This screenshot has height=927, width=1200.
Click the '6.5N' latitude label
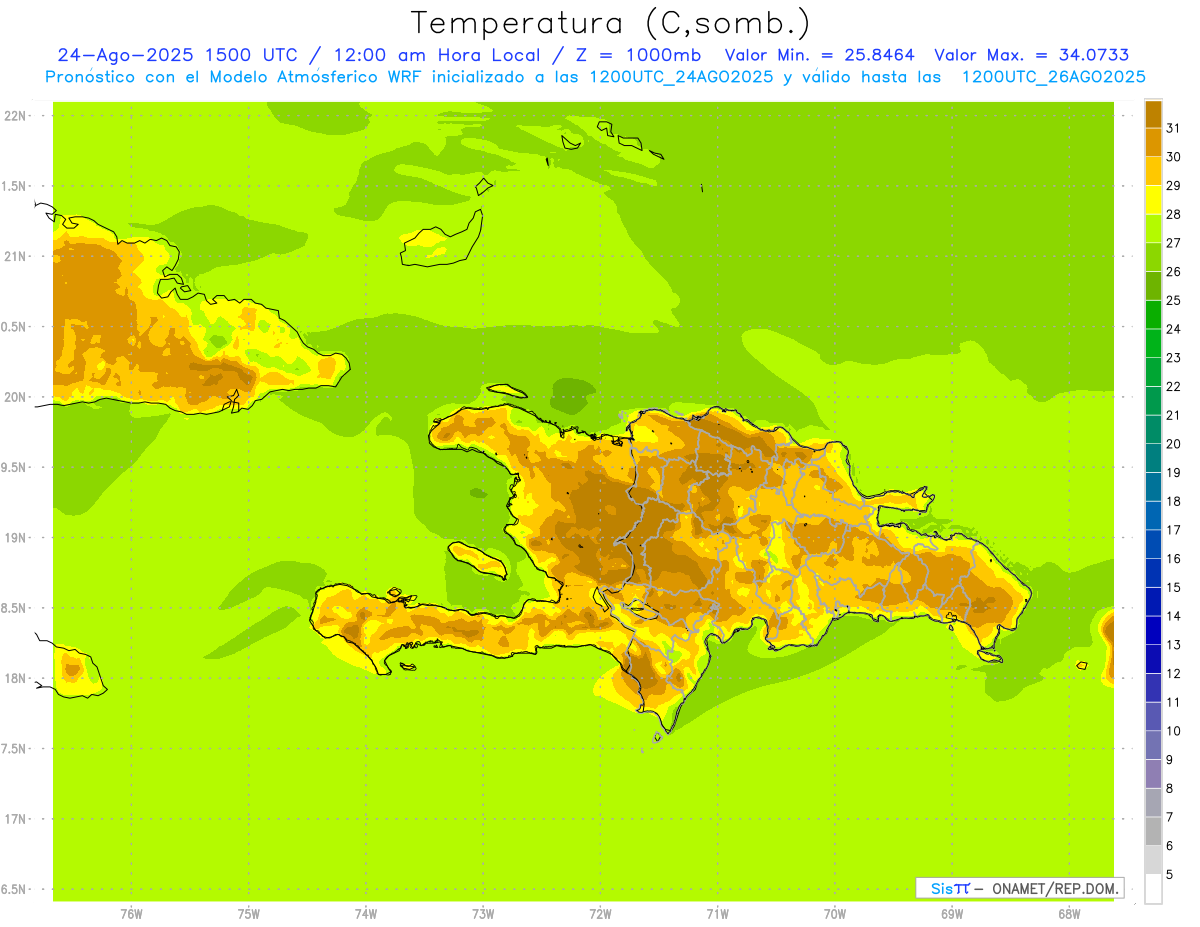(15, 889)
